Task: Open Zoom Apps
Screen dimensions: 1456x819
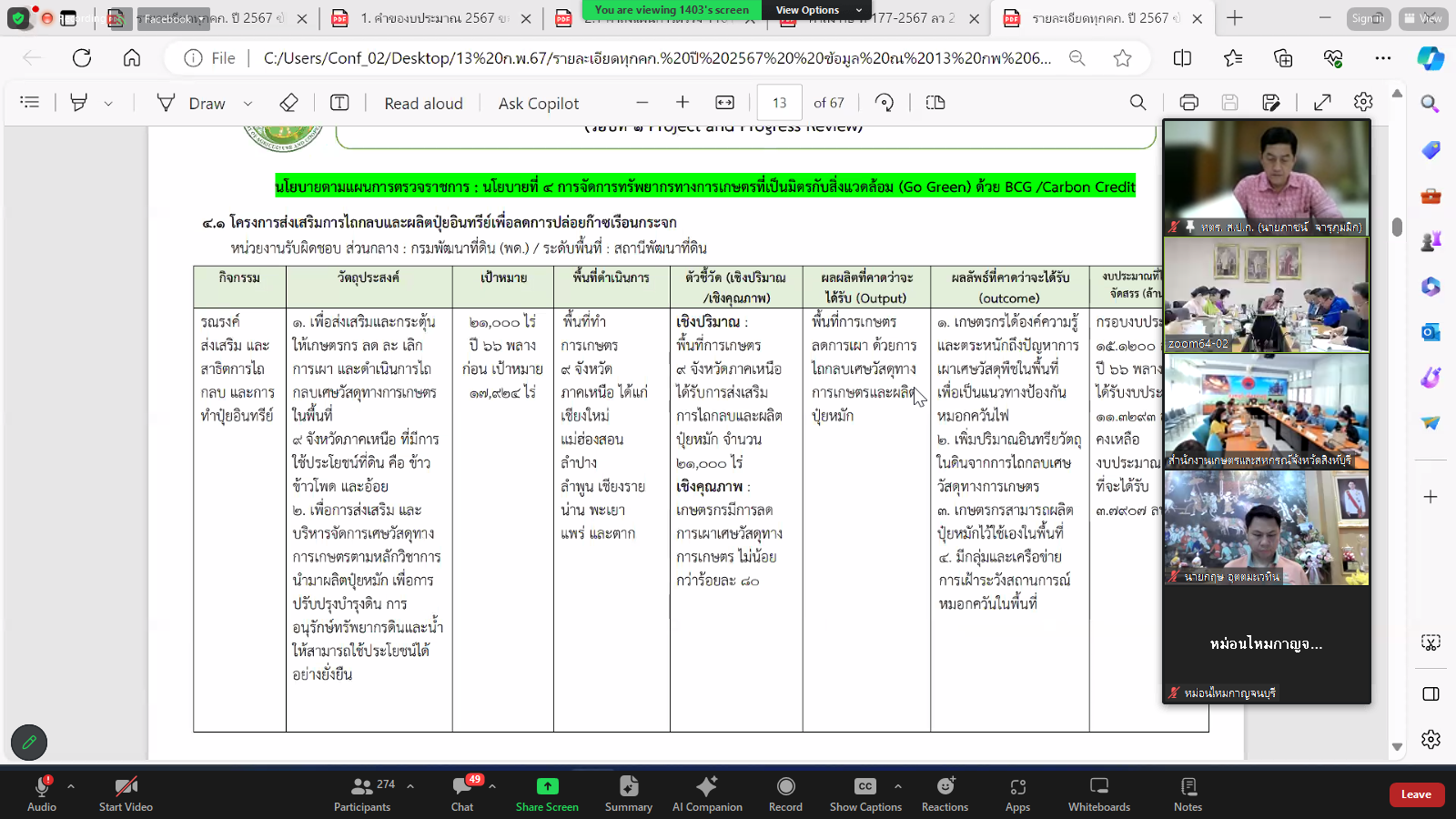Action: [1017, 794]
